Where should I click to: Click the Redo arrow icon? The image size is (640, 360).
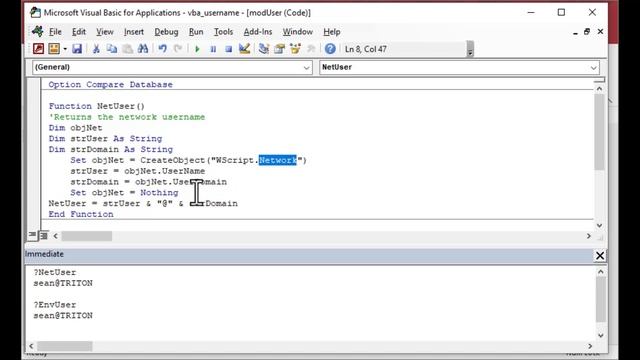tap(178, 49)
